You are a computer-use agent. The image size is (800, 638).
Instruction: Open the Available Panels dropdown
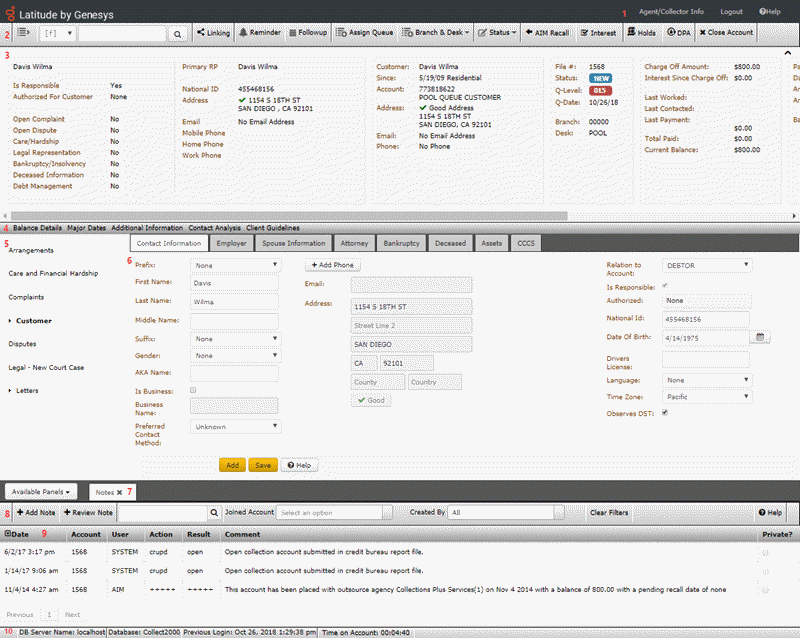pyautogui.click(x=42, y=493)
